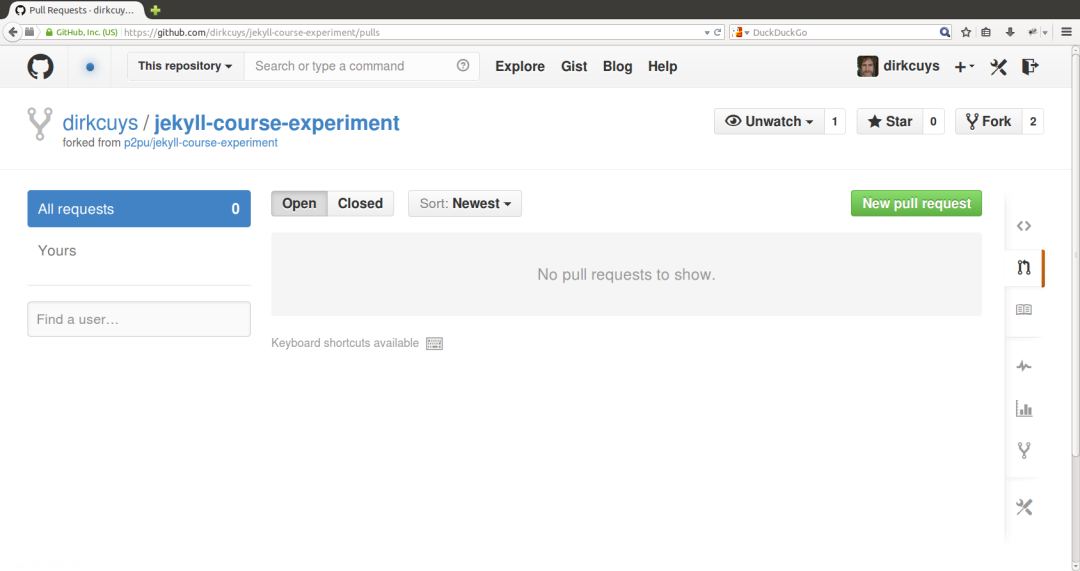1080x571 pixels.
Task: Expand the This repository search scope dropdown
Action: (x=185, y=66)
